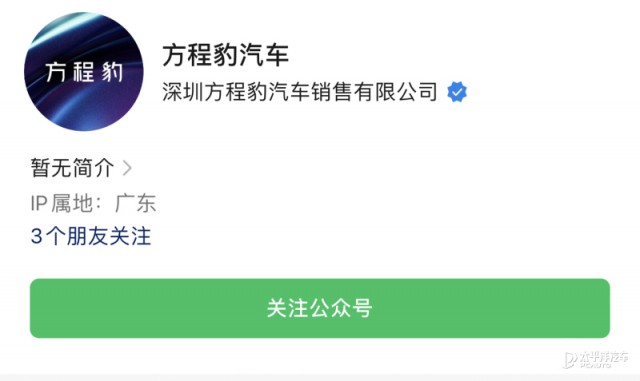
Task: Click the gray strip below follow button
Action: [x=320, y=377]
